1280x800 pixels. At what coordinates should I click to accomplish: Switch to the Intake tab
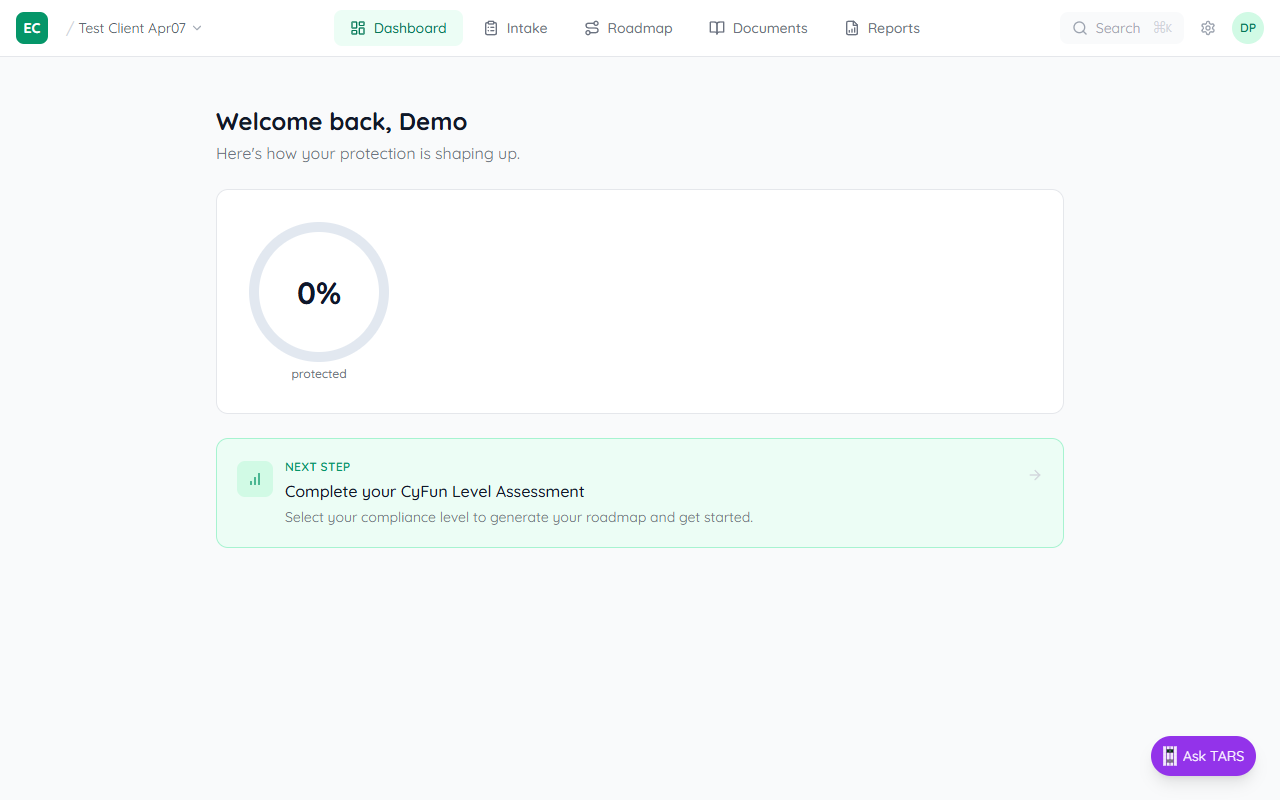(x=515, y=27)
